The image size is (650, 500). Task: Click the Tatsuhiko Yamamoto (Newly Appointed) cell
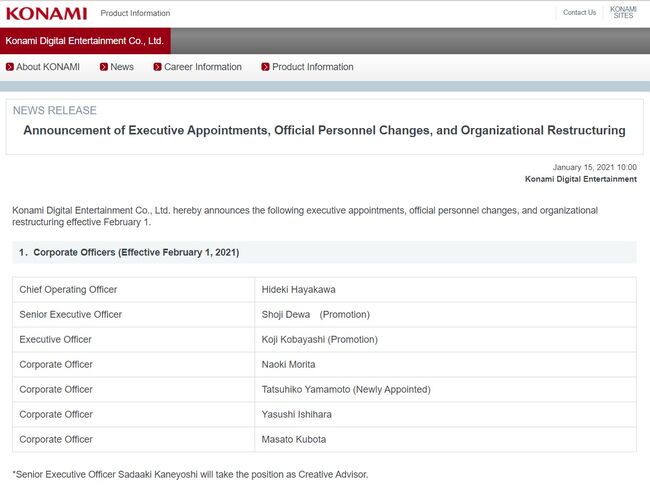[346, 390]
